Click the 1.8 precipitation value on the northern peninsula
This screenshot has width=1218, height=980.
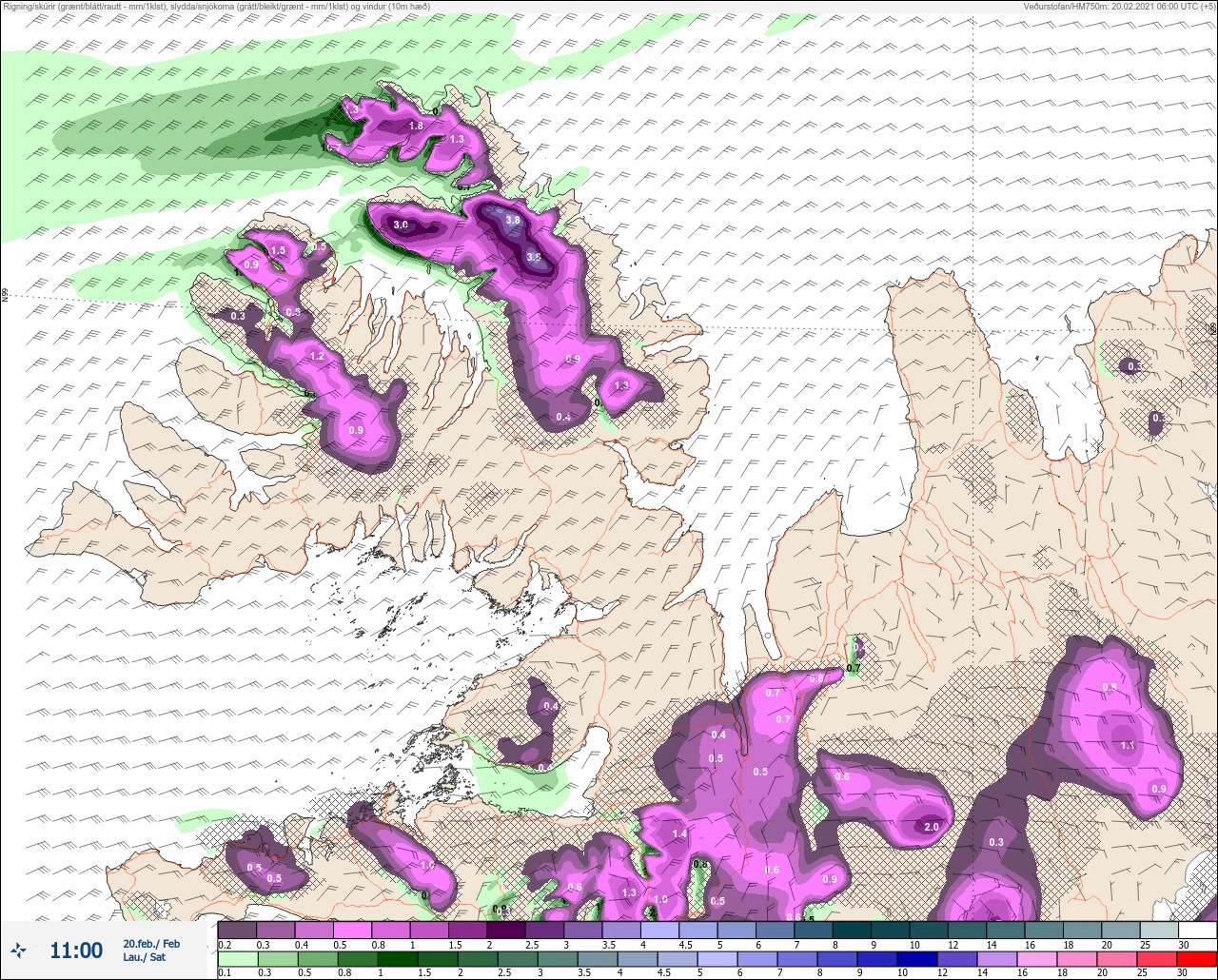[416, 126]
